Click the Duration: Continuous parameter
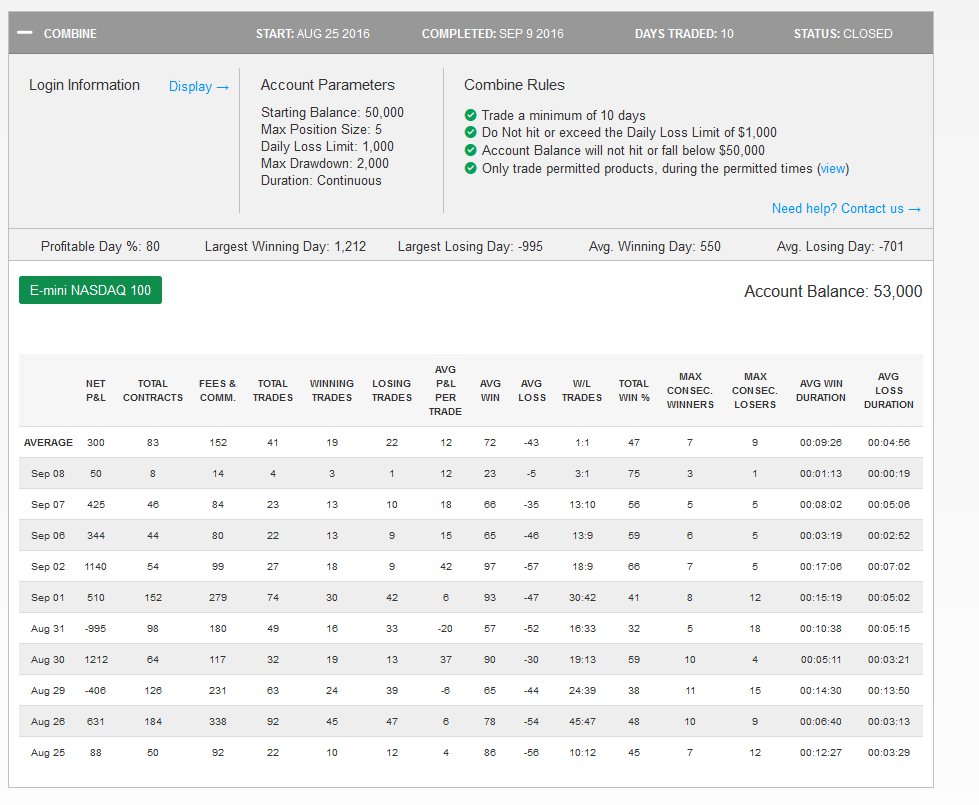Viewport: 979px width, 805px height. tap(321, 180)
